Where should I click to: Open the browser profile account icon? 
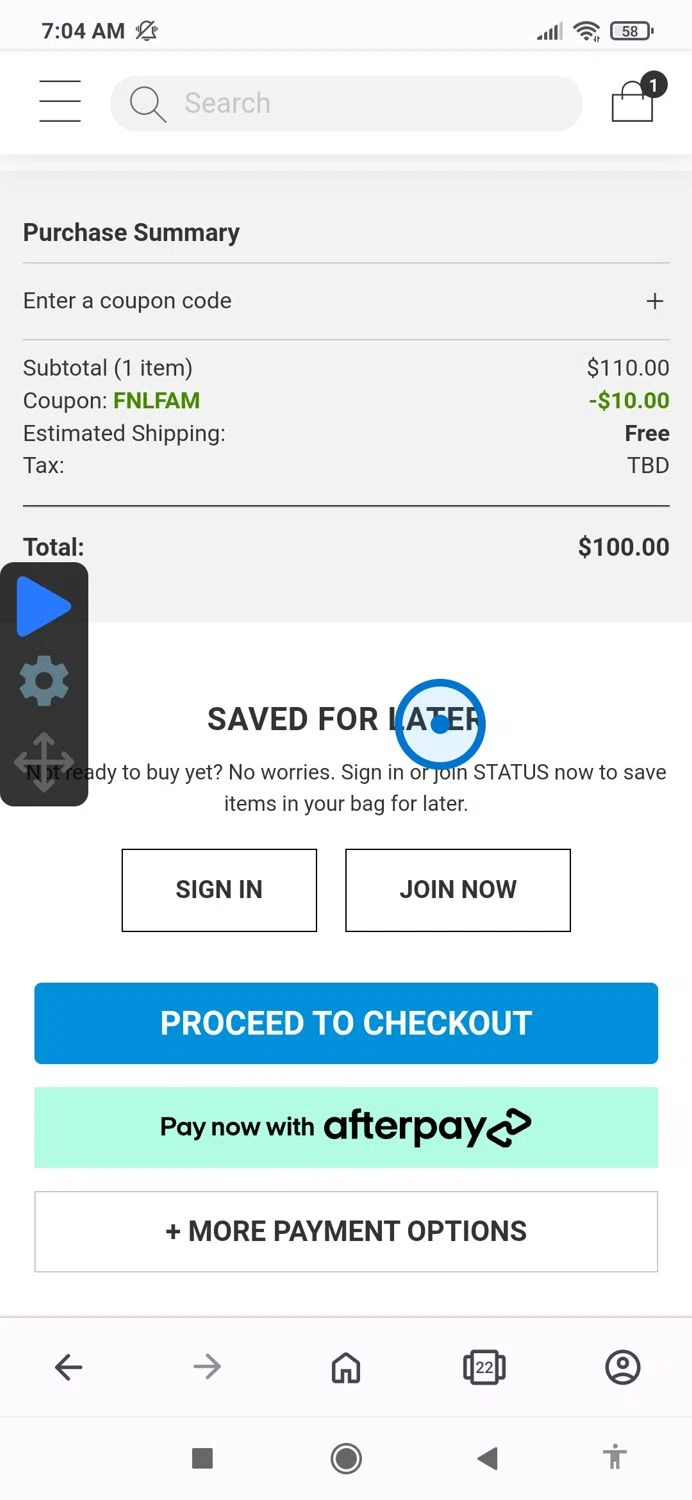[x=622, y=1367]
